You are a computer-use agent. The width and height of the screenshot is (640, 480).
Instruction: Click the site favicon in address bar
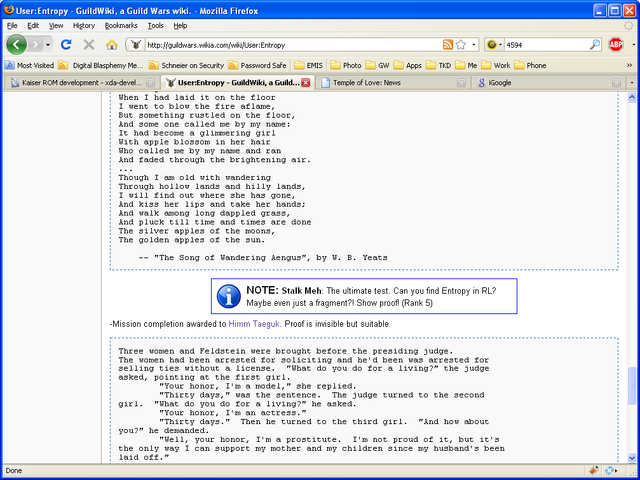(x=136, y=45)
